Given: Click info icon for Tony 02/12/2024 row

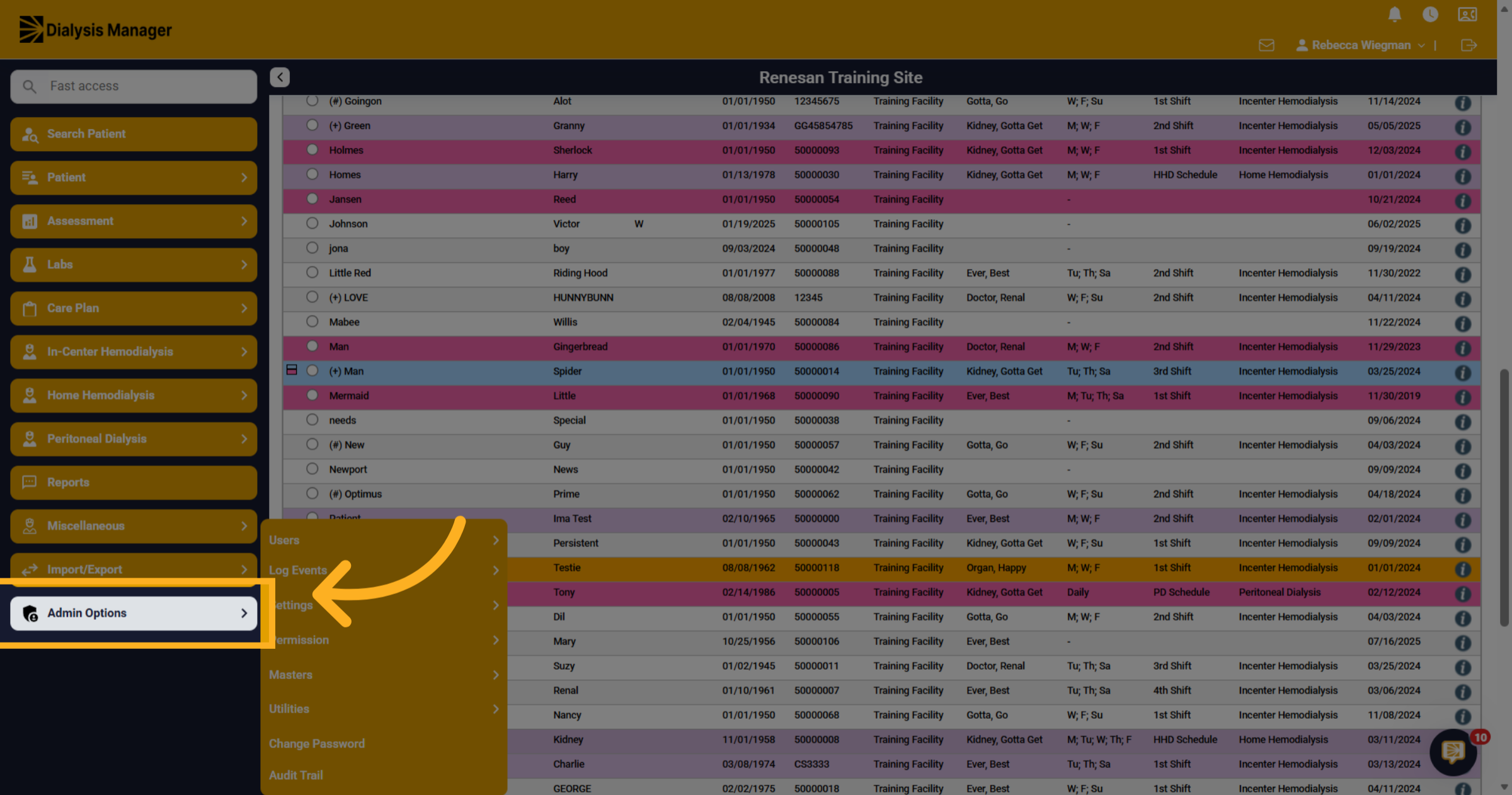Looking at the screenshot, I should pos(1463,593).
